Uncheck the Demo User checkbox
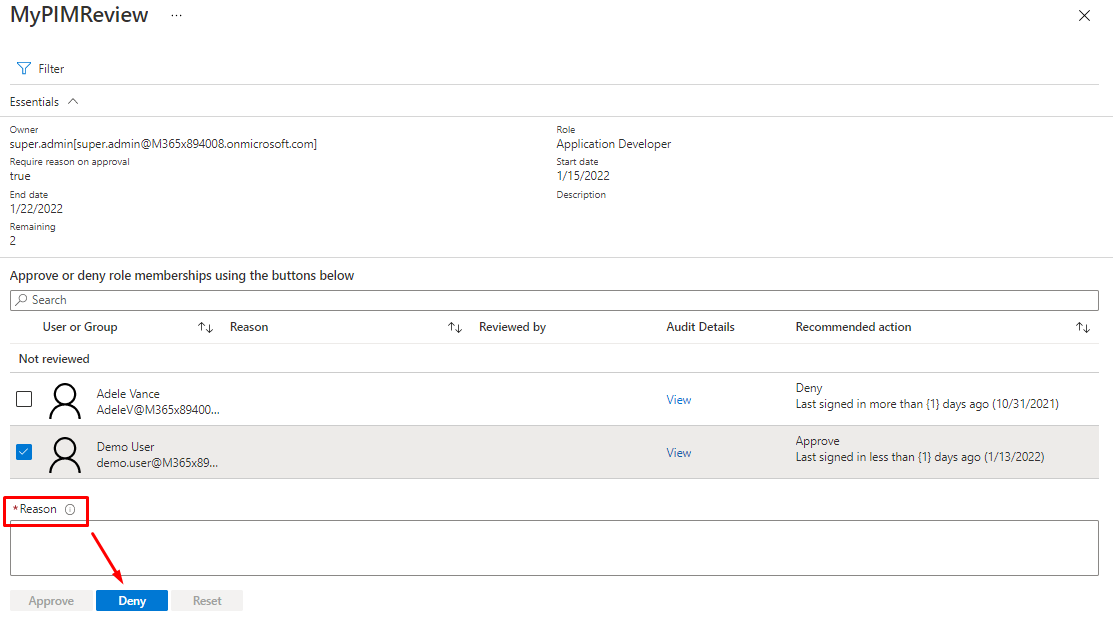This screenshot has width=1113, height=624. click(24, 452)
